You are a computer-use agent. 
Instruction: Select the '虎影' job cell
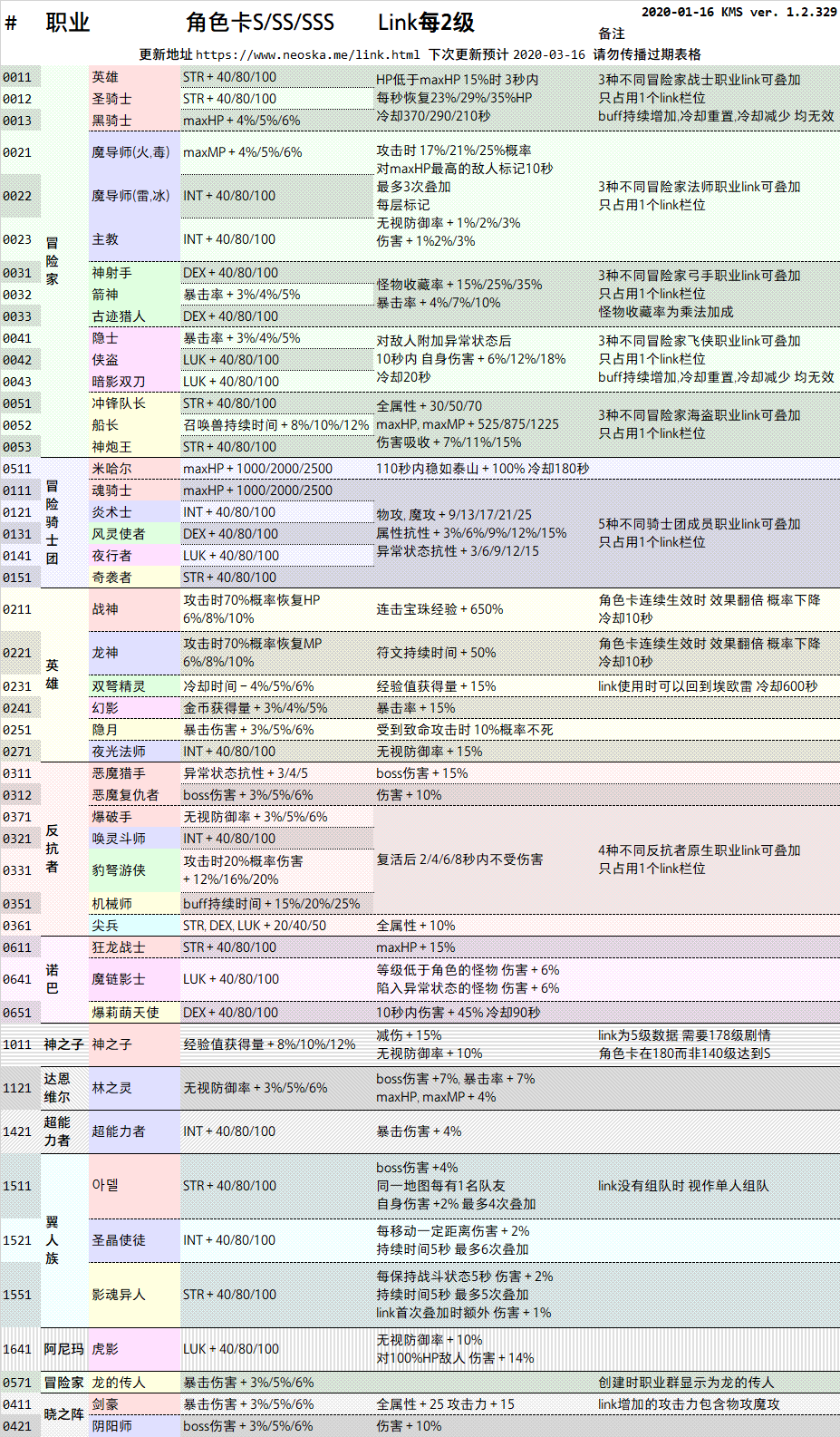[134, 1349]
